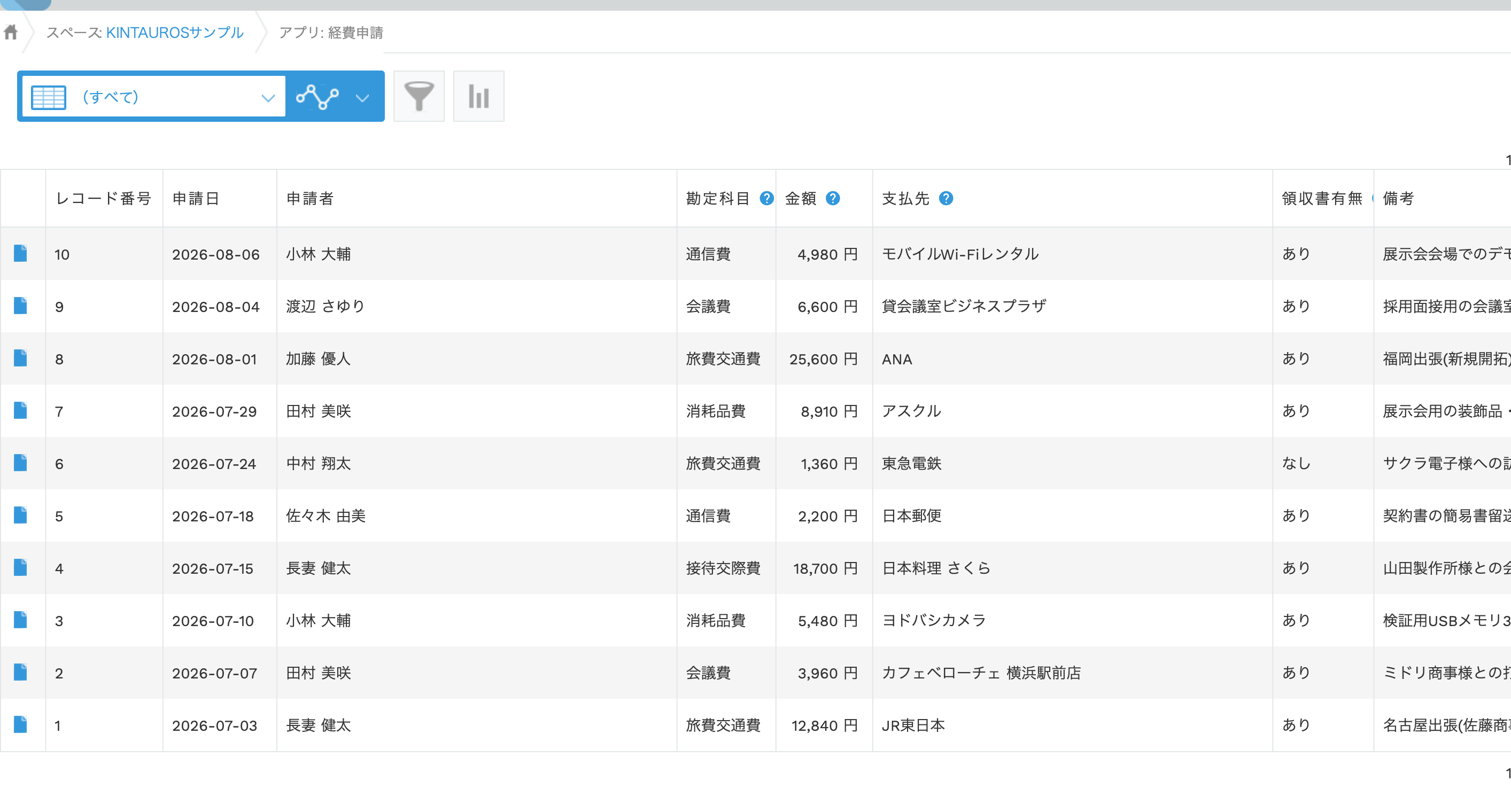Open the bar chart aggregate button
The width and height of the screenshot is (1511, 812).
(479, 96)
